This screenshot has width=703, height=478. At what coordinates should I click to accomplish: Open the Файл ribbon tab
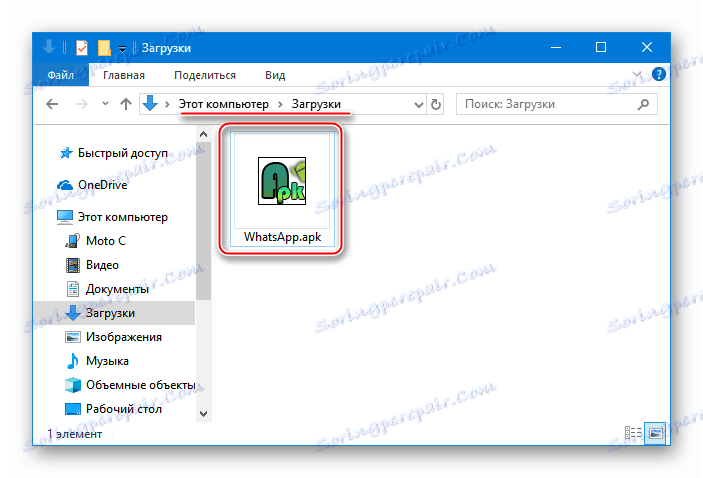(x=61, y=75)
